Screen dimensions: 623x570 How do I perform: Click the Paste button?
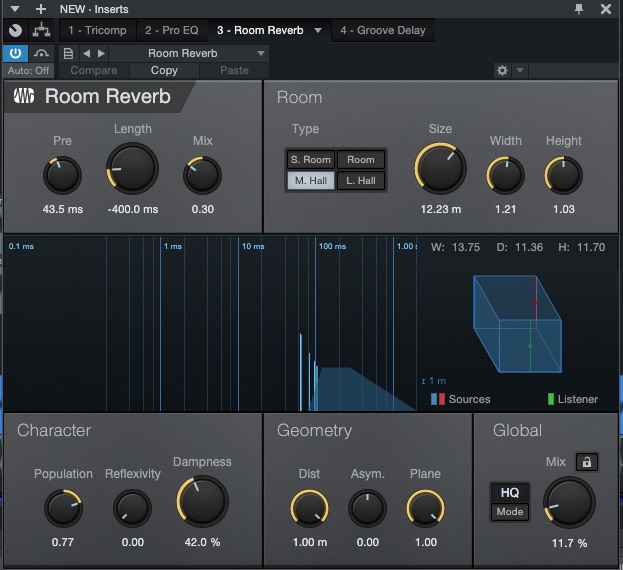[234, 70]
